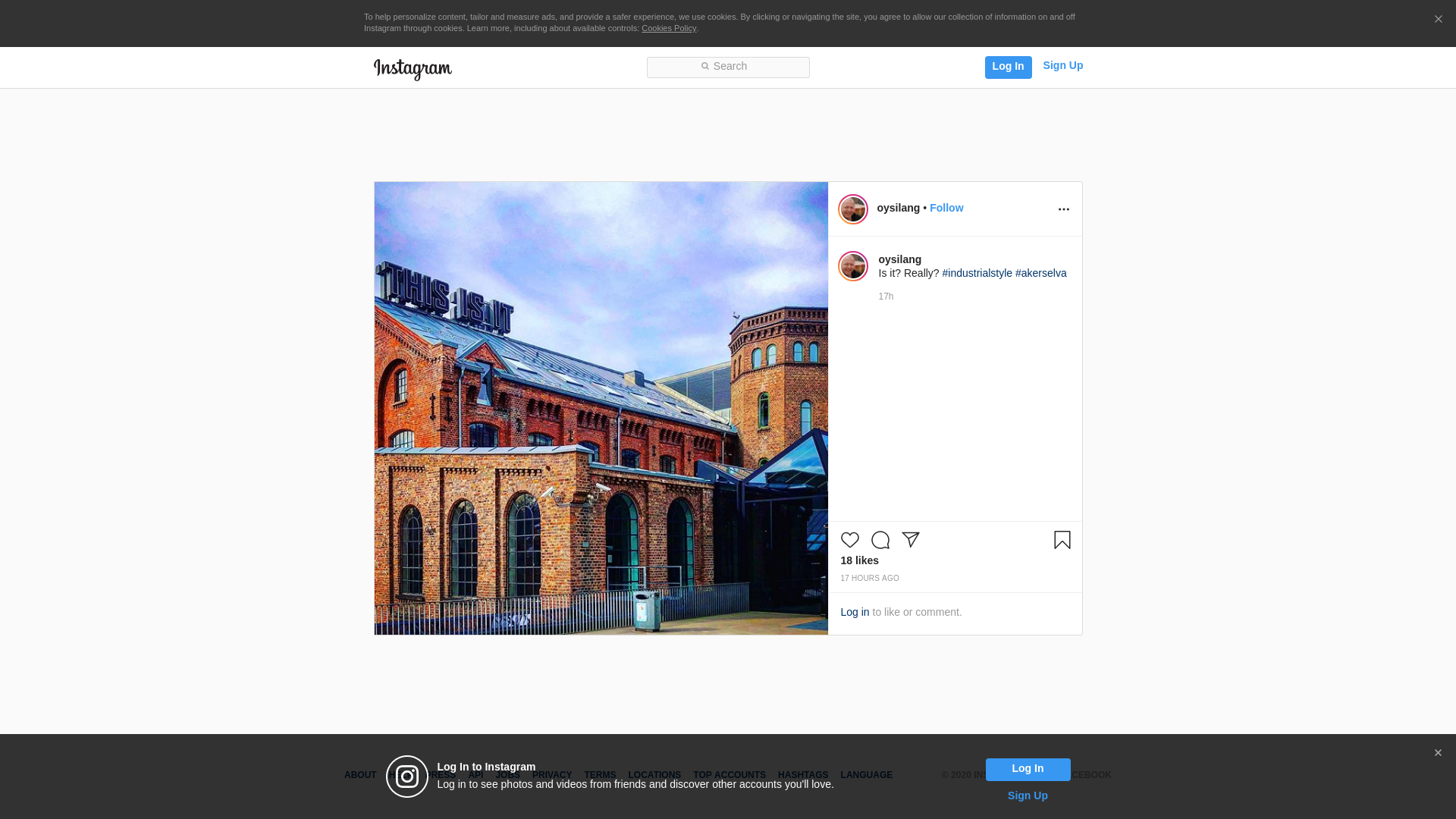Dismiss the cookie notice banner

click(1438, 20)
